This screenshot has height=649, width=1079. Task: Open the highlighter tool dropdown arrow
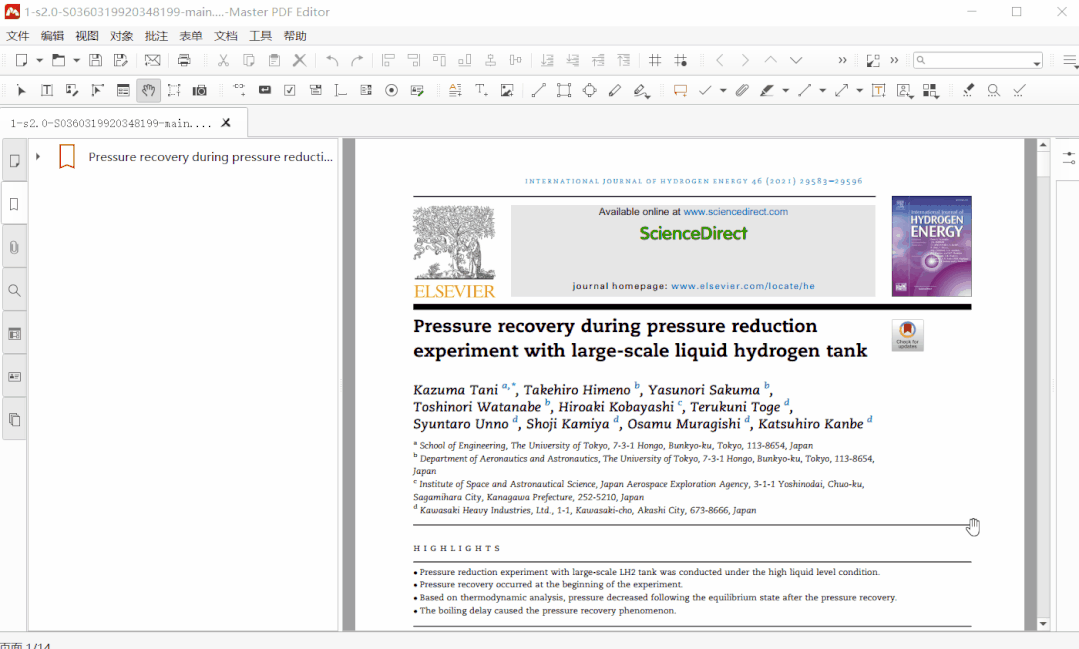click(x=785, y=90)
